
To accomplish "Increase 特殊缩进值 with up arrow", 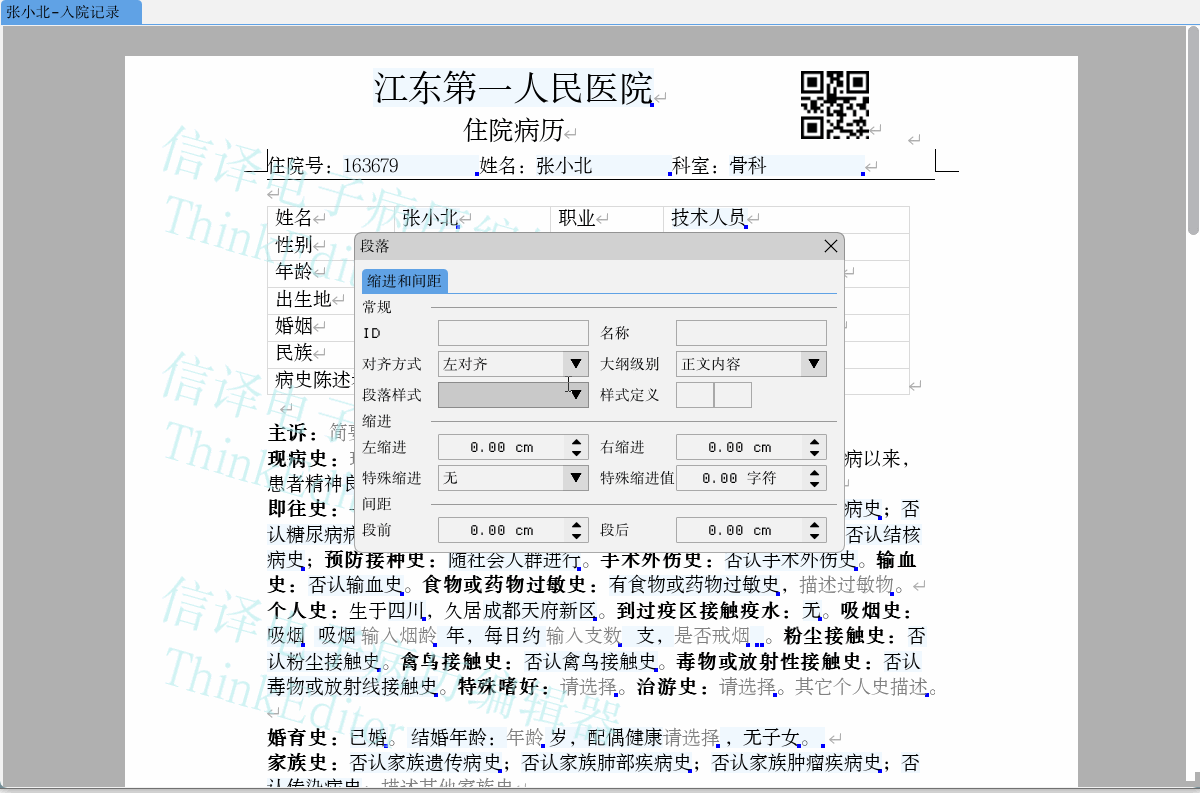I will click(816, 473).
